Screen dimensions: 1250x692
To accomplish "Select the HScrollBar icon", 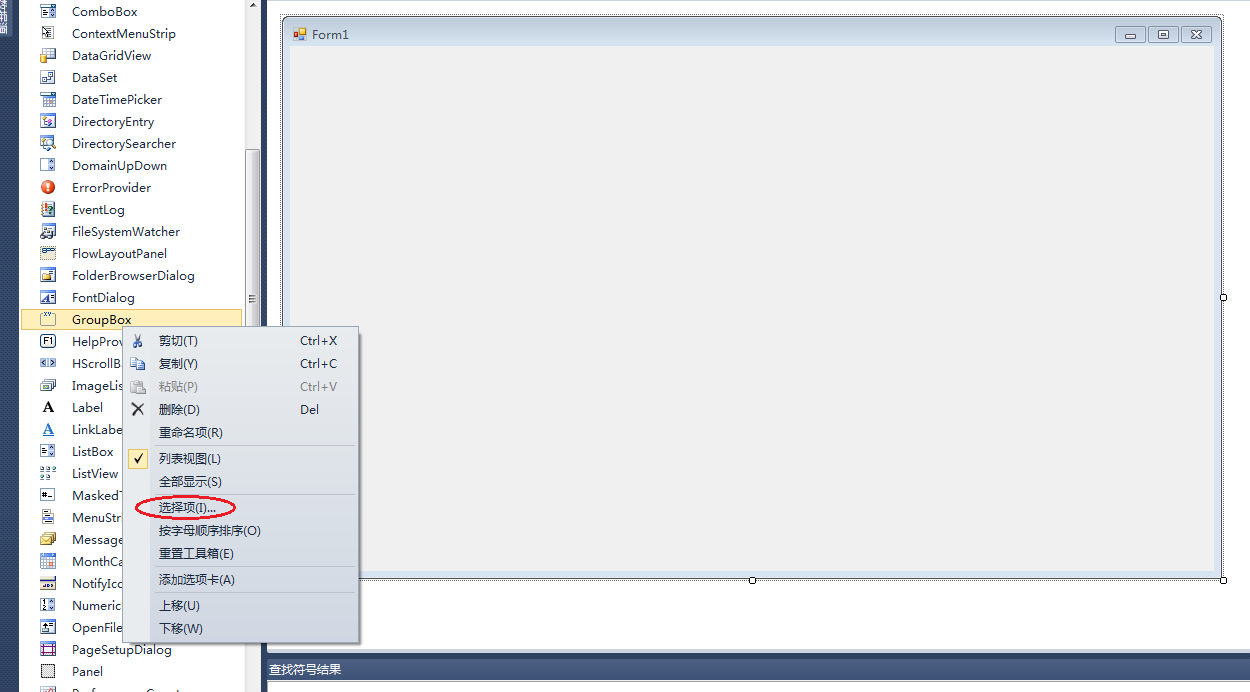I will click(48, 364).
